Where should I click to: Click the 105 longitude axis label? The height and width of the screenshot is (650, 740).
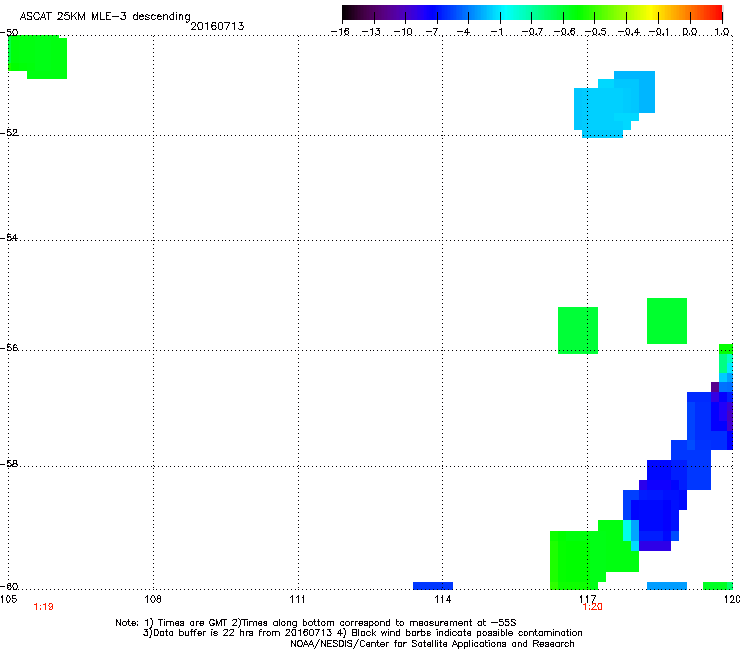8,599
